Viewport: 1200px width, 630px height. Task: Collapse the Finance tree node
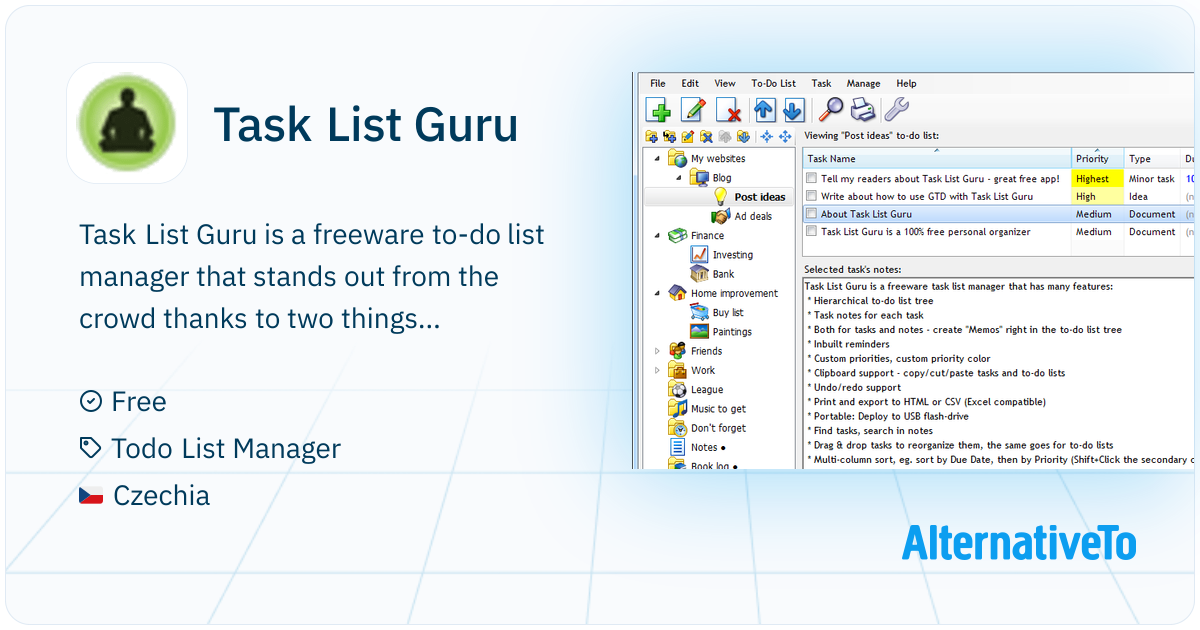657,236
